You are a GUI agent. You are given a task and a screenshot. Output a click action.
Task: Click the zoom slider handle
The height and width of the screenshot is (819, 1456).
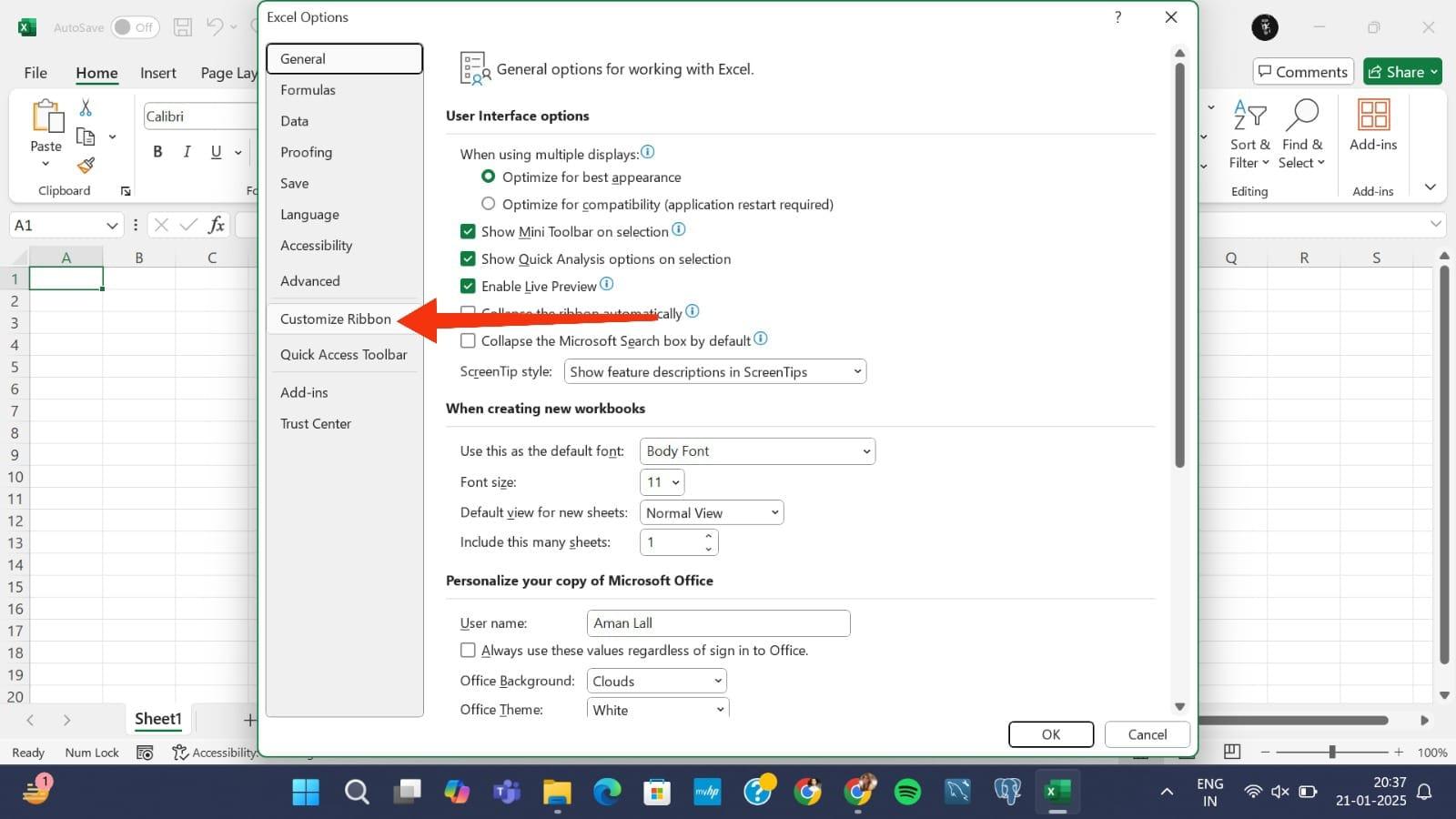(x=1332, y=752)
